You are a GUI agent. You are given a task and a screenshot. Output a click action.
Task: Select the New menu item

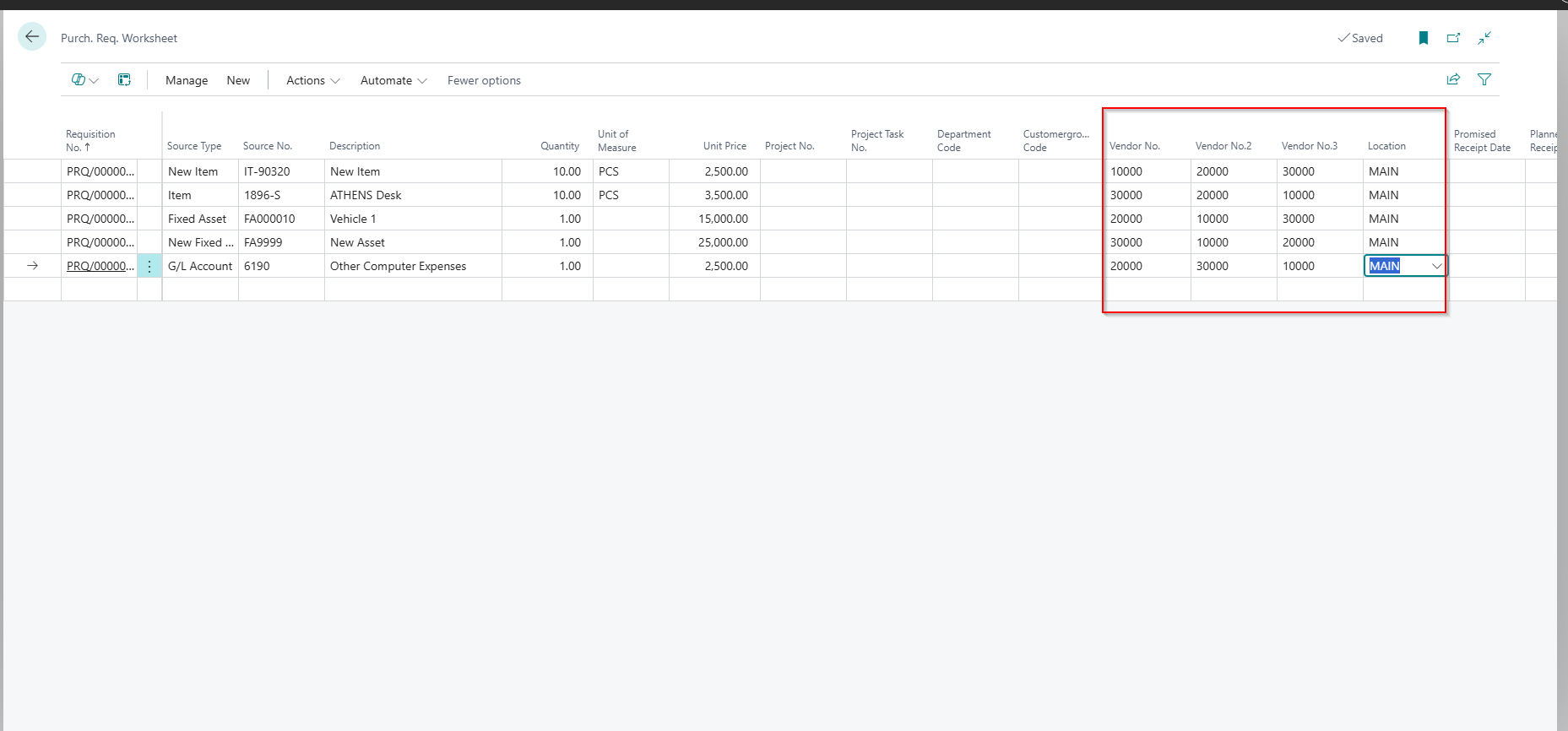238,81
